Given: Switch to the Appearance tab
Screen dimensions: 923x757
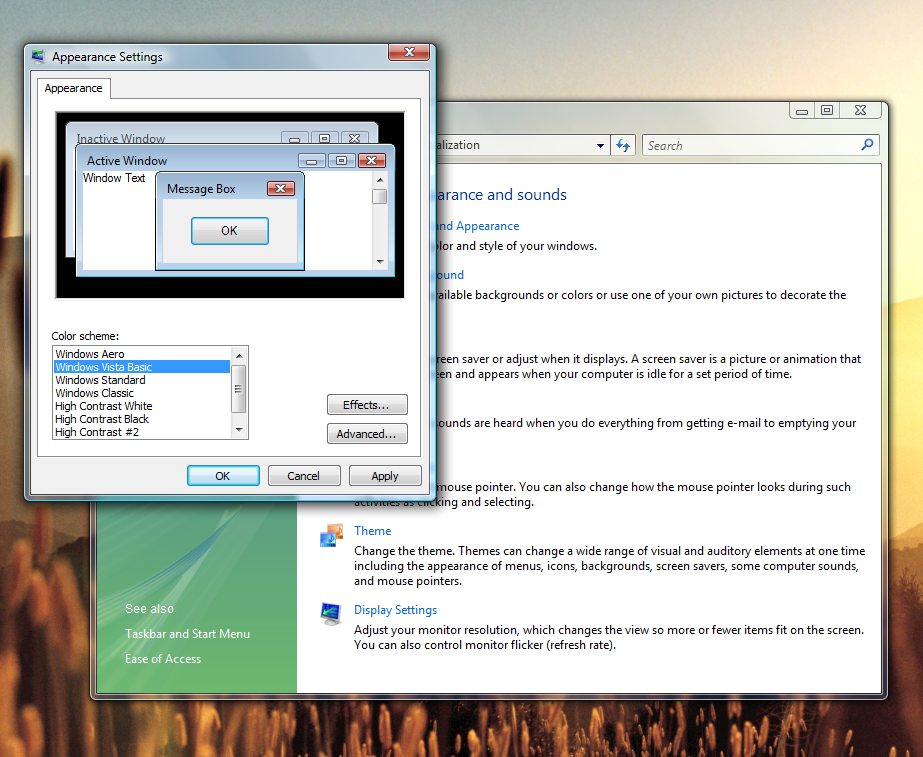Looking at the screenshot, I should pos(74,88).
